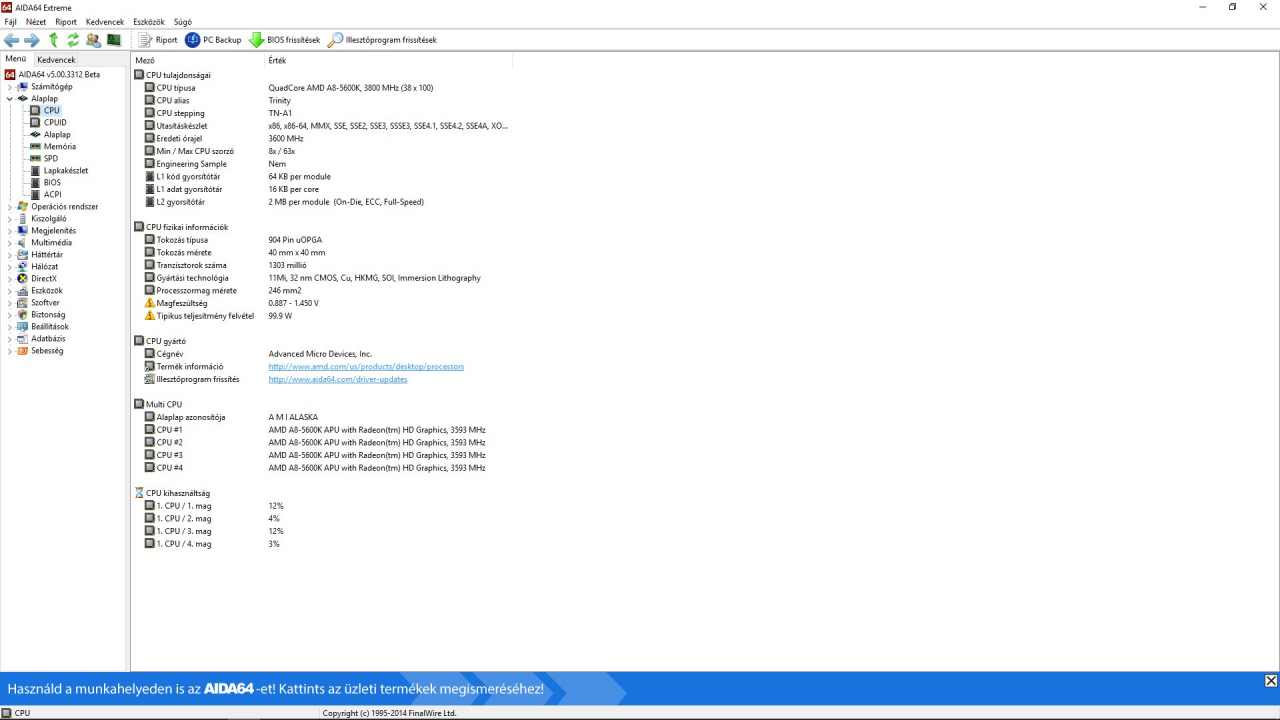1280x720 pixels.
Task: Expand the Megjelenítés tree node
Action: pos(10,231)
